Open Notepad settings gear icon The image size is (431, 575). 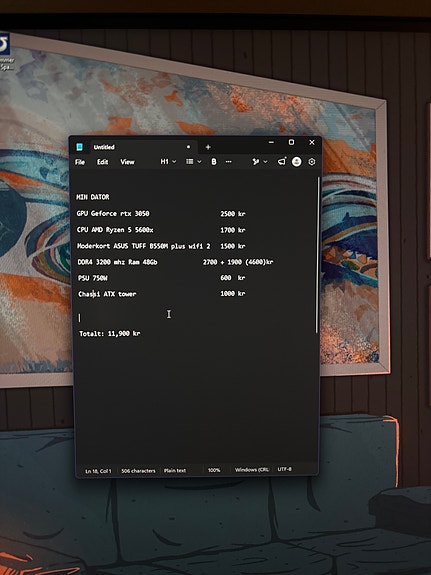(311, 162)
